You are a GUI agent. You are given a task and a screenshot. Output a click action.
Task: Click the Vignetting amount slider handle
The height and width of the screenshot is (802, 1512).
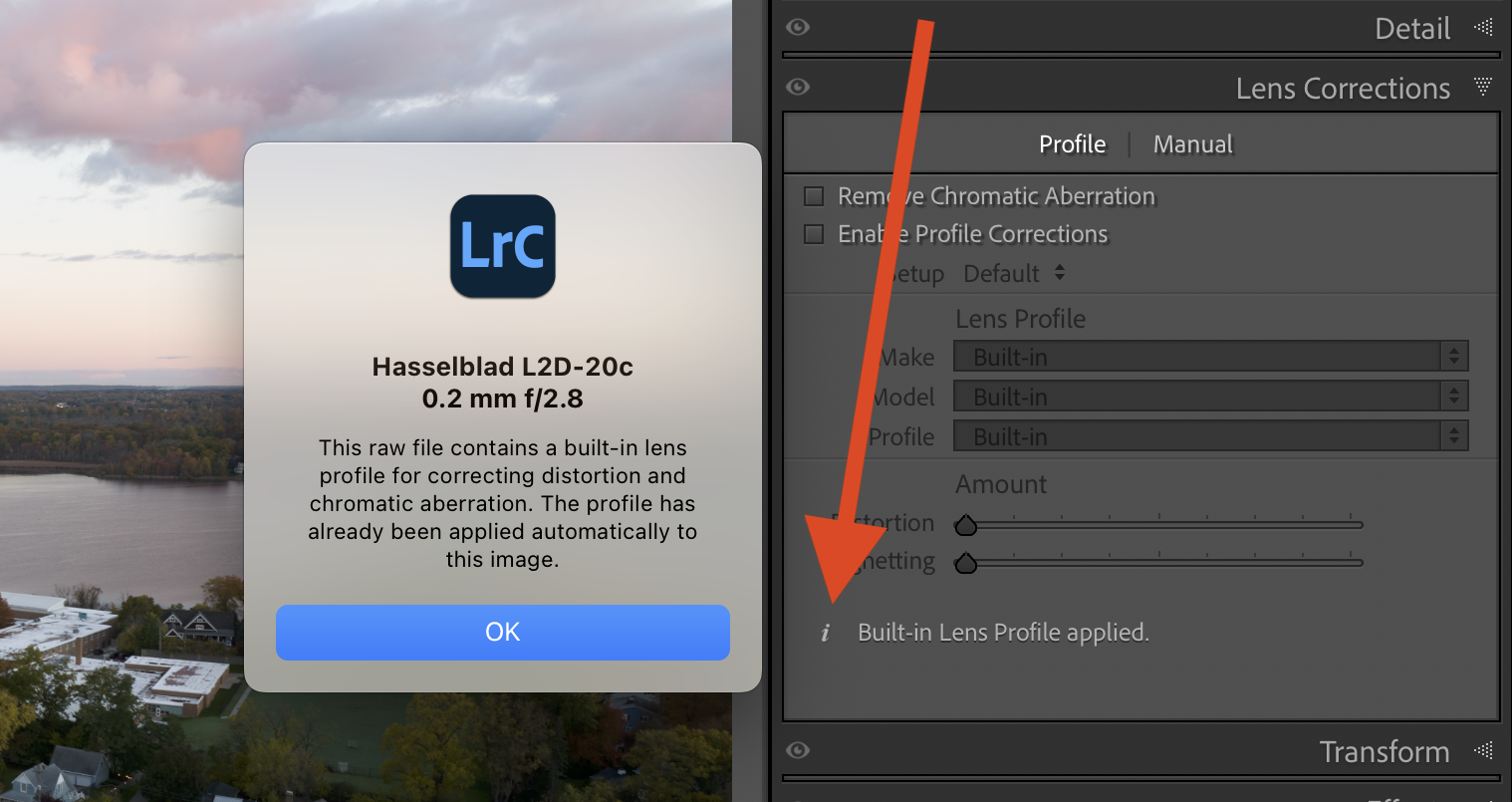pyautogui.click(x=965, y=564)
